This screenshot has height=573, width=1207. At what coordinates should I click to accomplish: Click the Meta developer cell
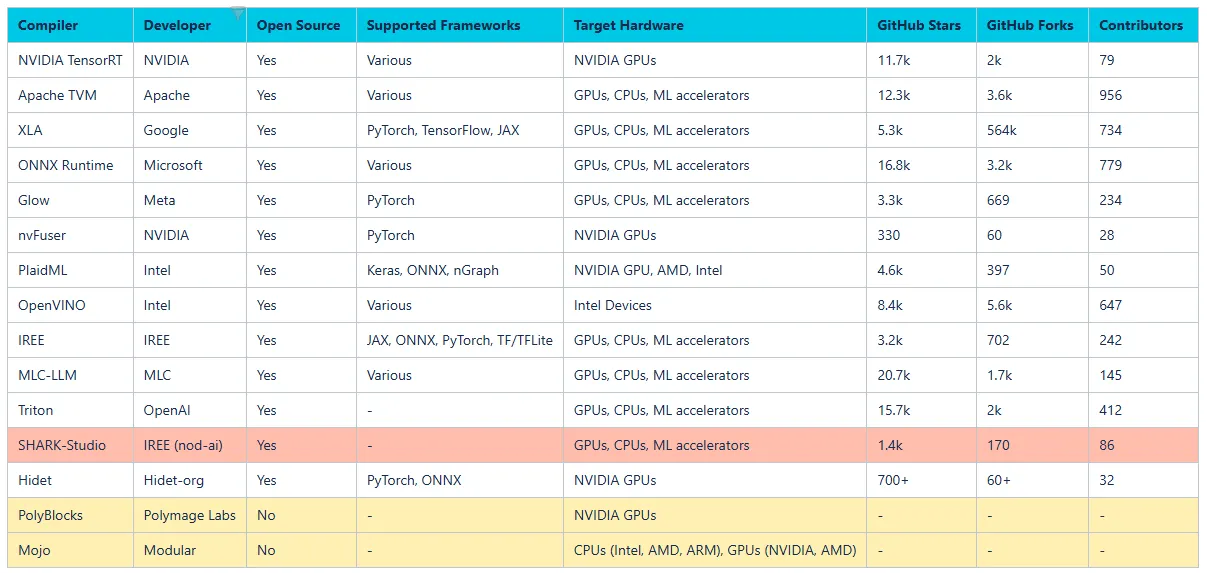click(x=190, y=200)
